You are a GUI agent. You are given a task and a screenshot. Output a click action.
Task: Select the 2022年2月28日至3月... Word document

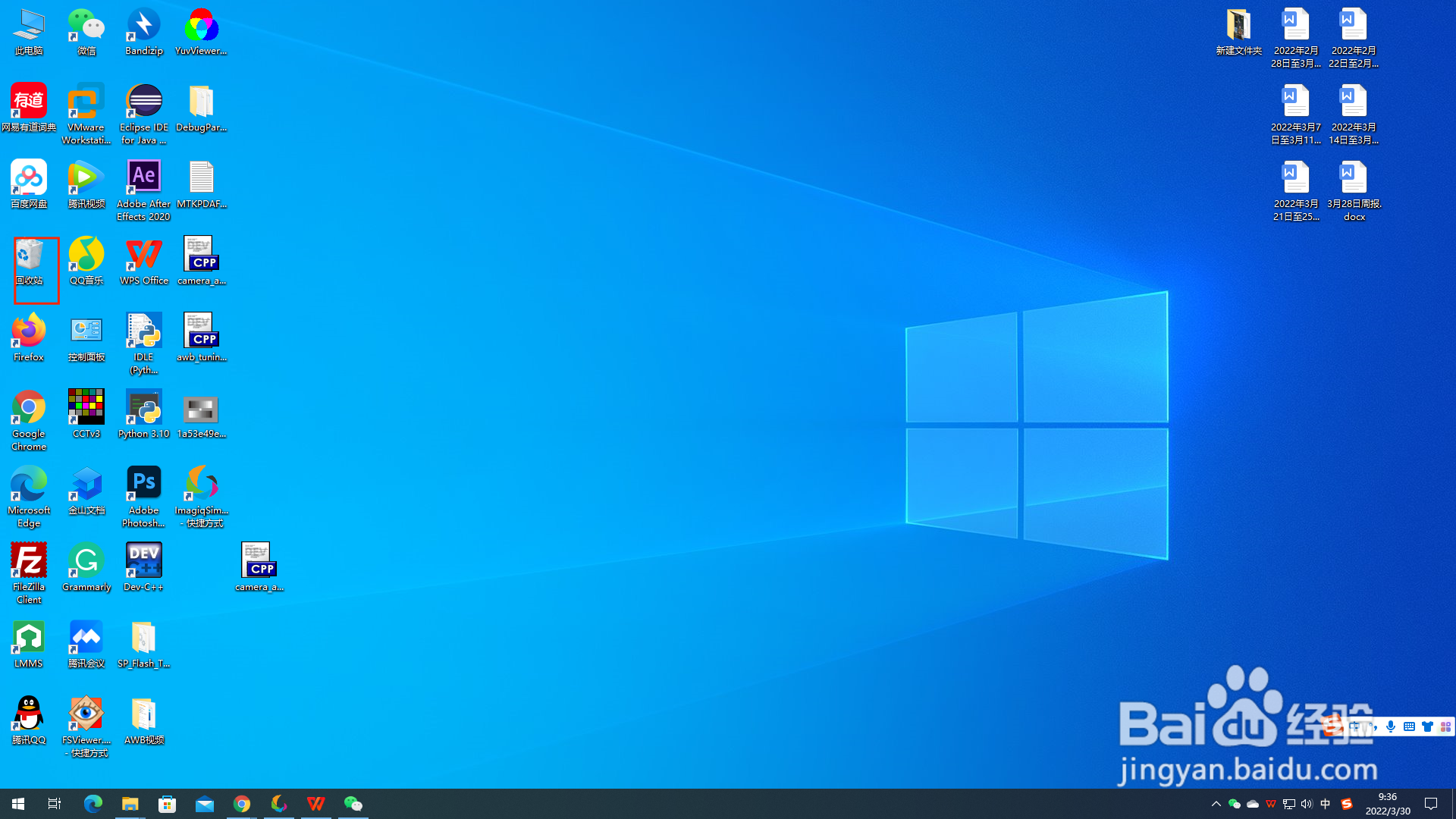click(1296, 39)
